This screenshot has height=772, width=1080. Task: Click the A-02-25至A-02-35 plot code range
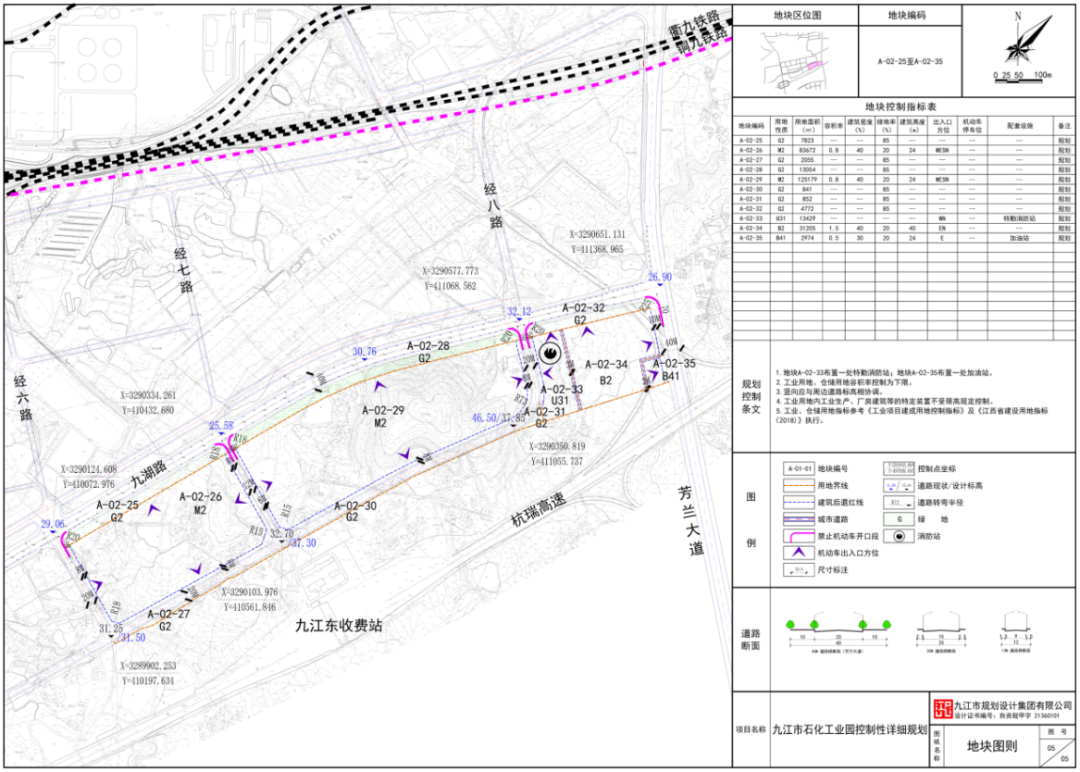tap(910, 61)
